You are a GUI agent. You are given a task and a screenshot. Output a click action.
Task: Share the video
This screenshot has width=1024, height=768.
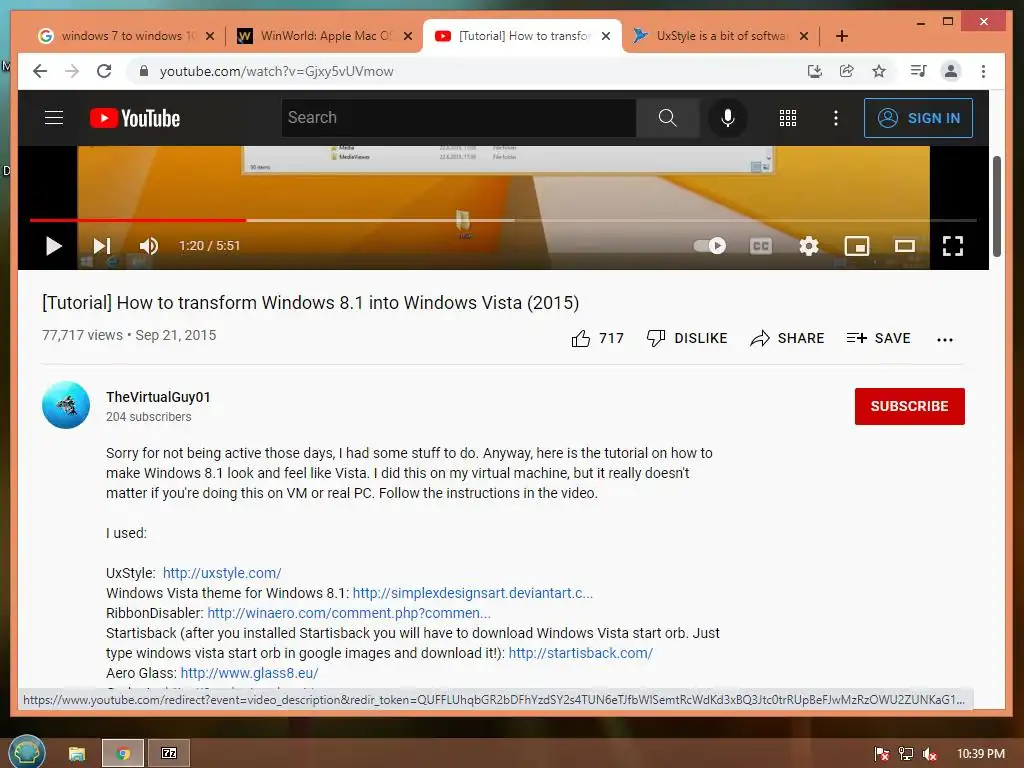tap(787, 338)
